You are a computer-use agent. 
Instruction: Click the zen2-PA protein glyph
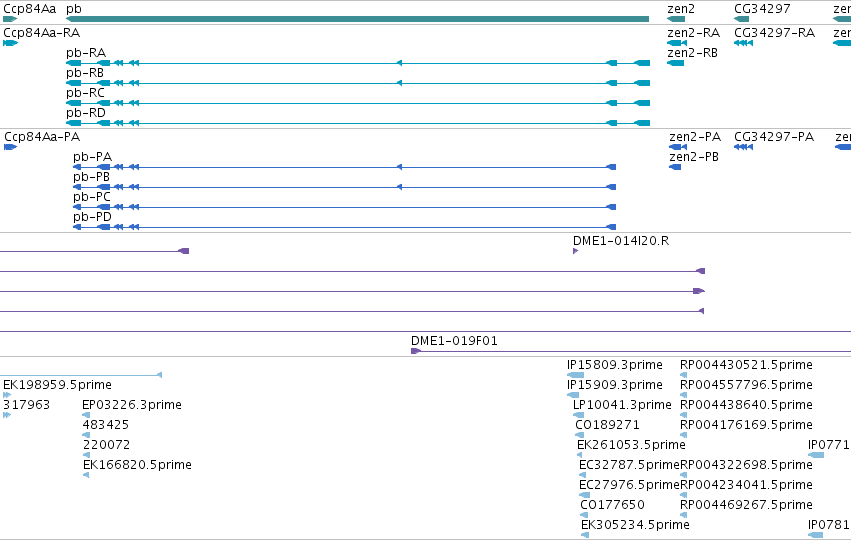tap(678, 147)
